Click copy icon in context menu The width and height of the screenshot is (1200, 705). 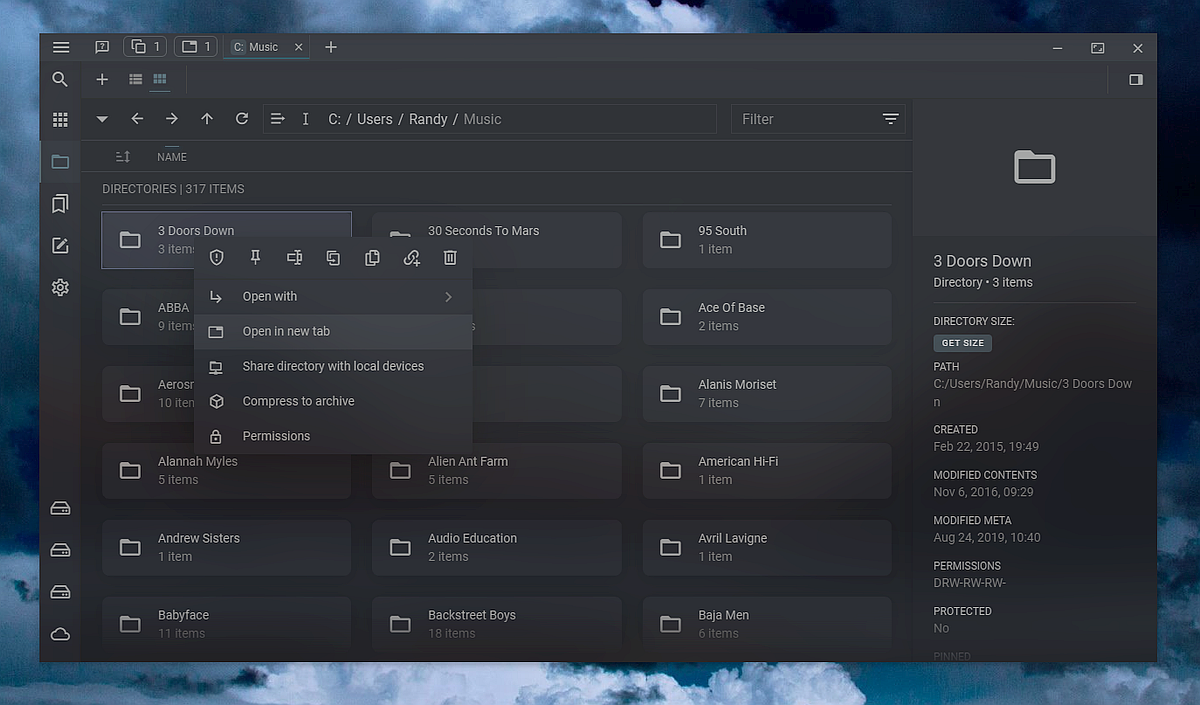point(372,258)
